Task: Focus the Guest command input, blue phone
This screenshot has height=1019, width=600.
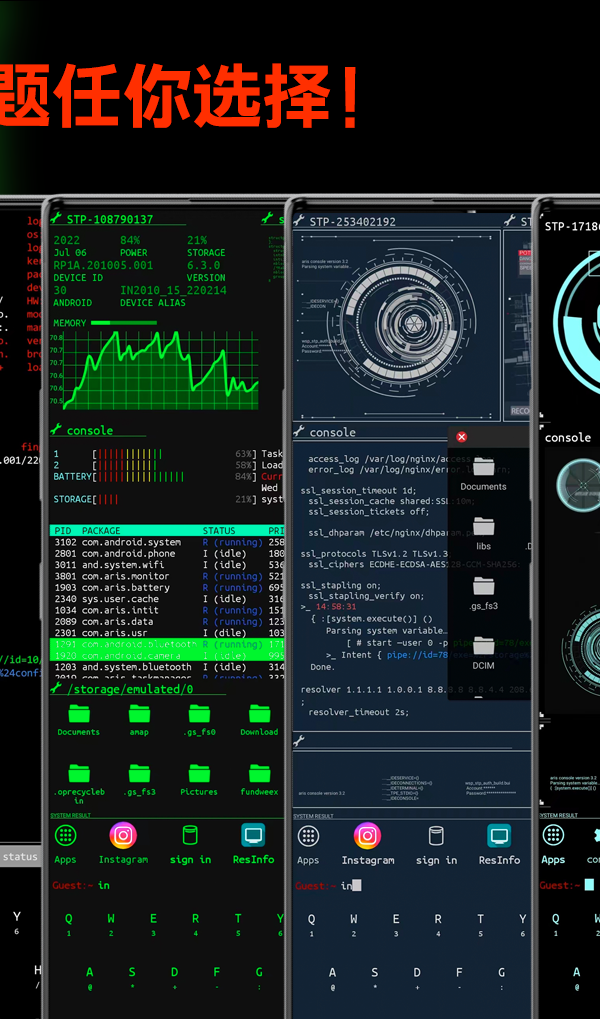Action: [400, 885]
